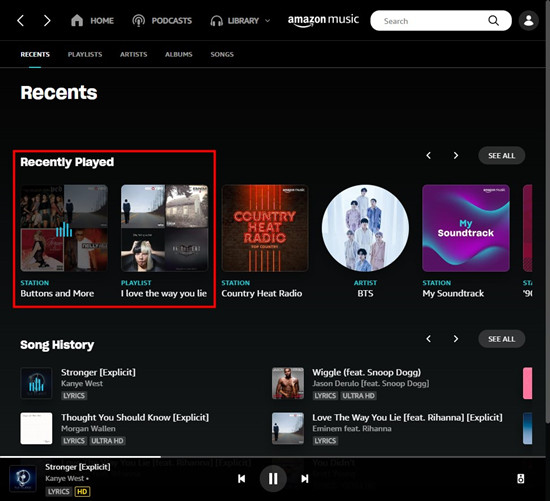Click the Morgan Wallen artist name
This screenshot has height=501, width=550.
point(88,429)
